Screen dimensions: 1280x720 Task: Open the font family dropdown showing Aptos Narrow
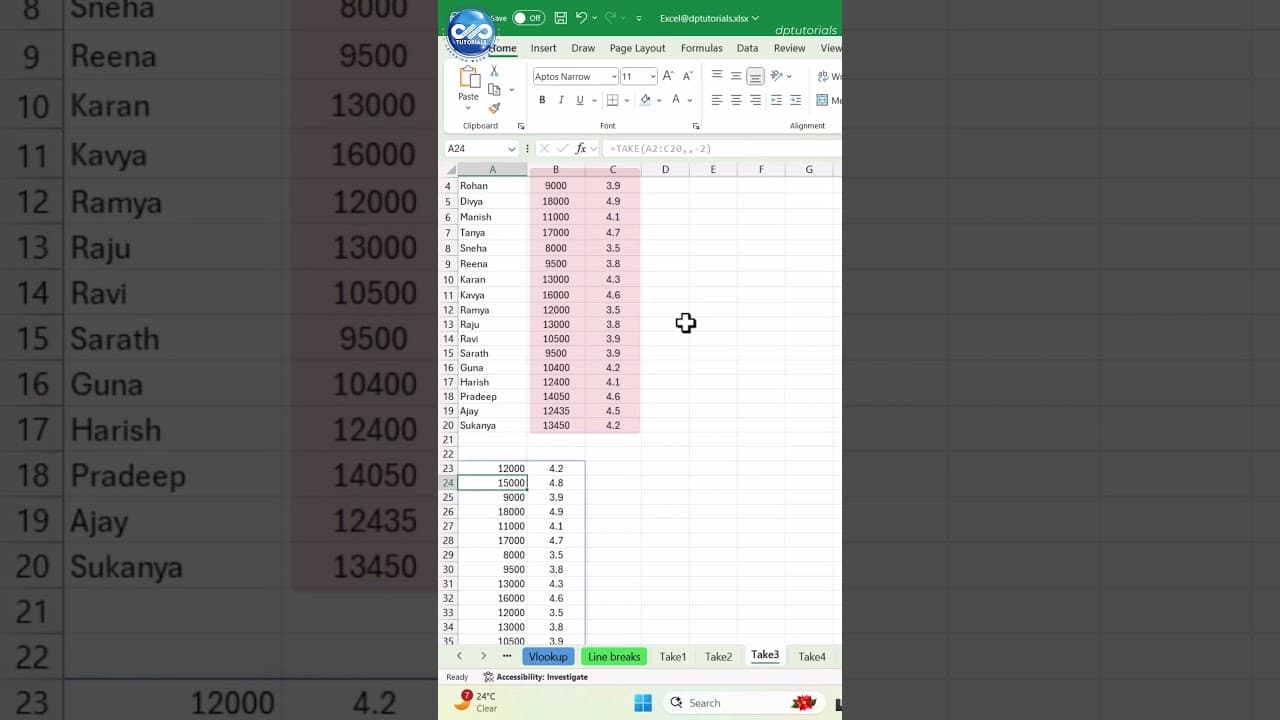click(x=614, y=76)
